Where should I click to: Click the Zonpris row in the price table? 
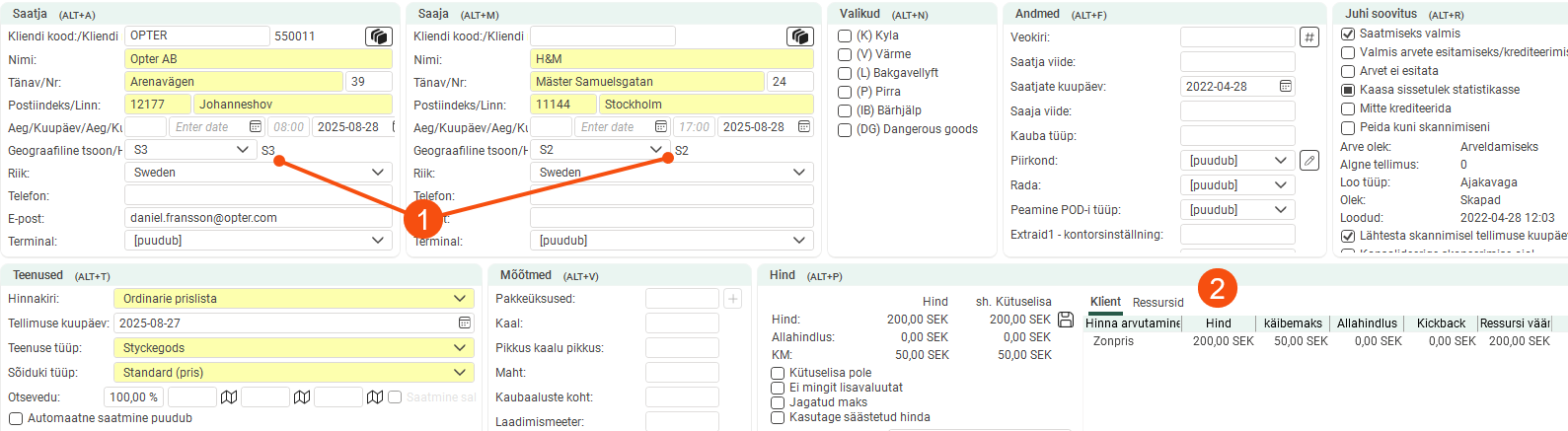1113,341
